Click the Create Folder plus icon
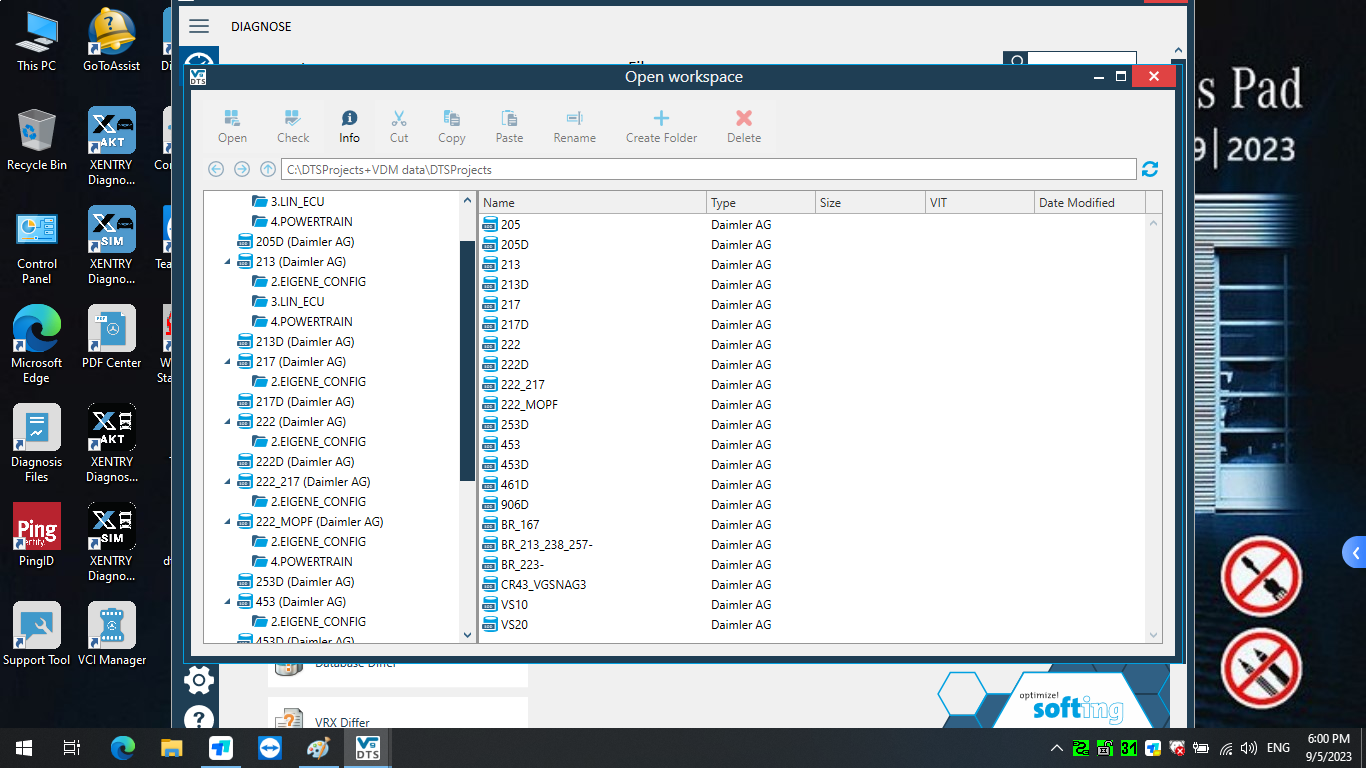Screen dimensions: 1366x768 tap(661, 124)
